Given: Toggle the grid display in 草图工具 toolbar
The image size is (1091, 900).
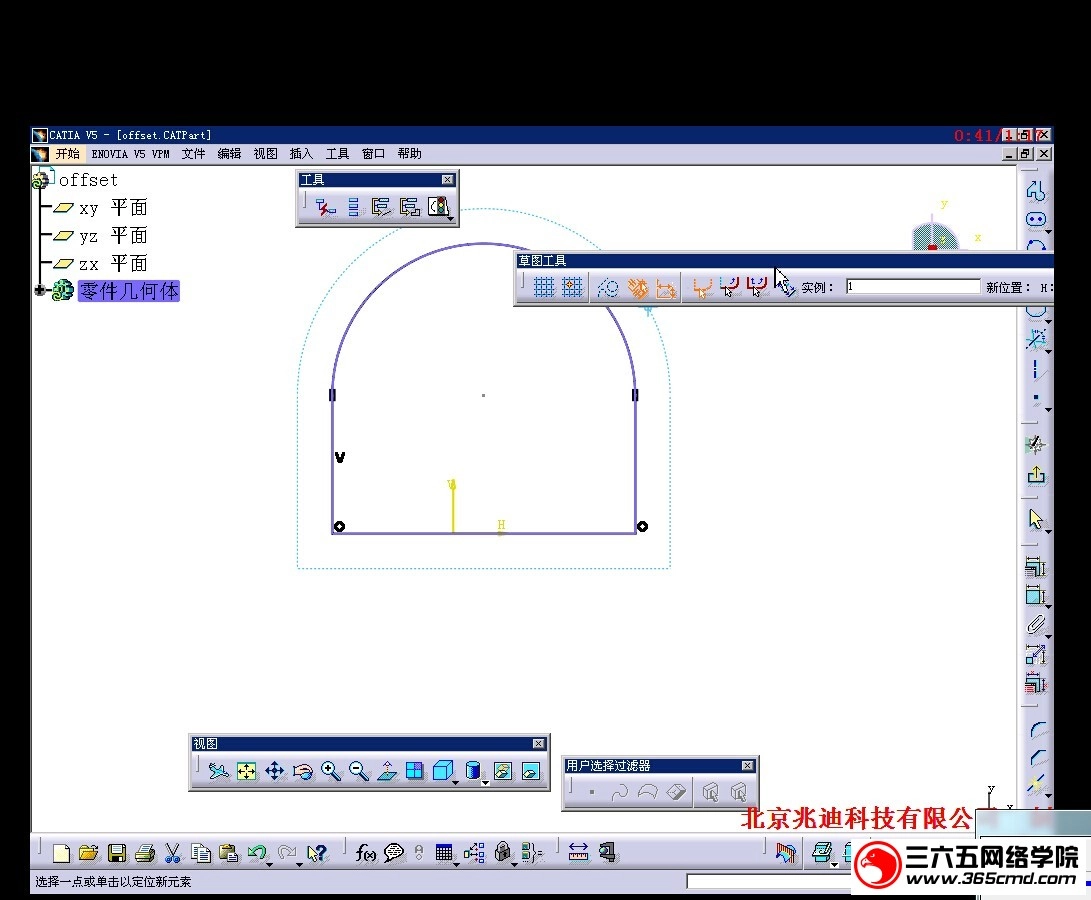Looking at the screenshot, I should (x=546, y=287).
